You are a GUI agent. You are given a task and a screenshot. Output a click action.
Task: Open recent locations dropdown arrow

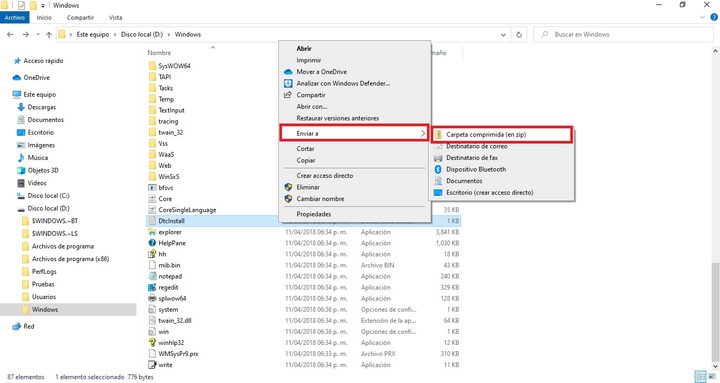(38, 34)
